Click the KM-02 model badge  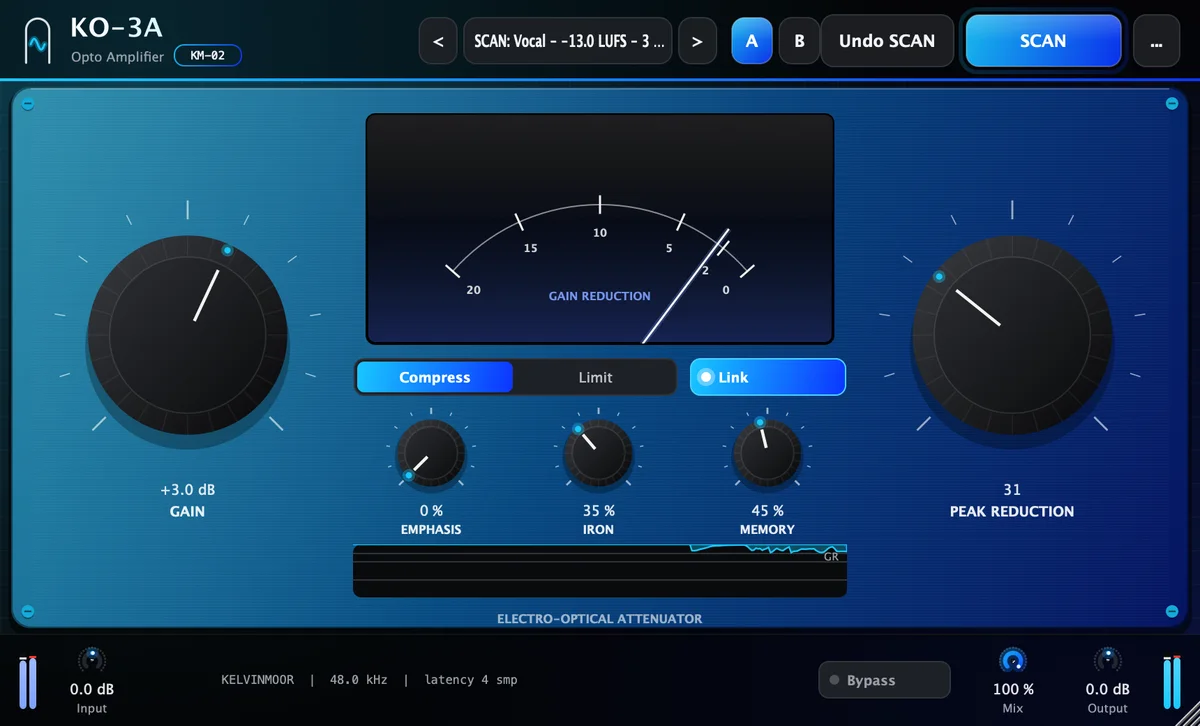[x=208, y=56]
